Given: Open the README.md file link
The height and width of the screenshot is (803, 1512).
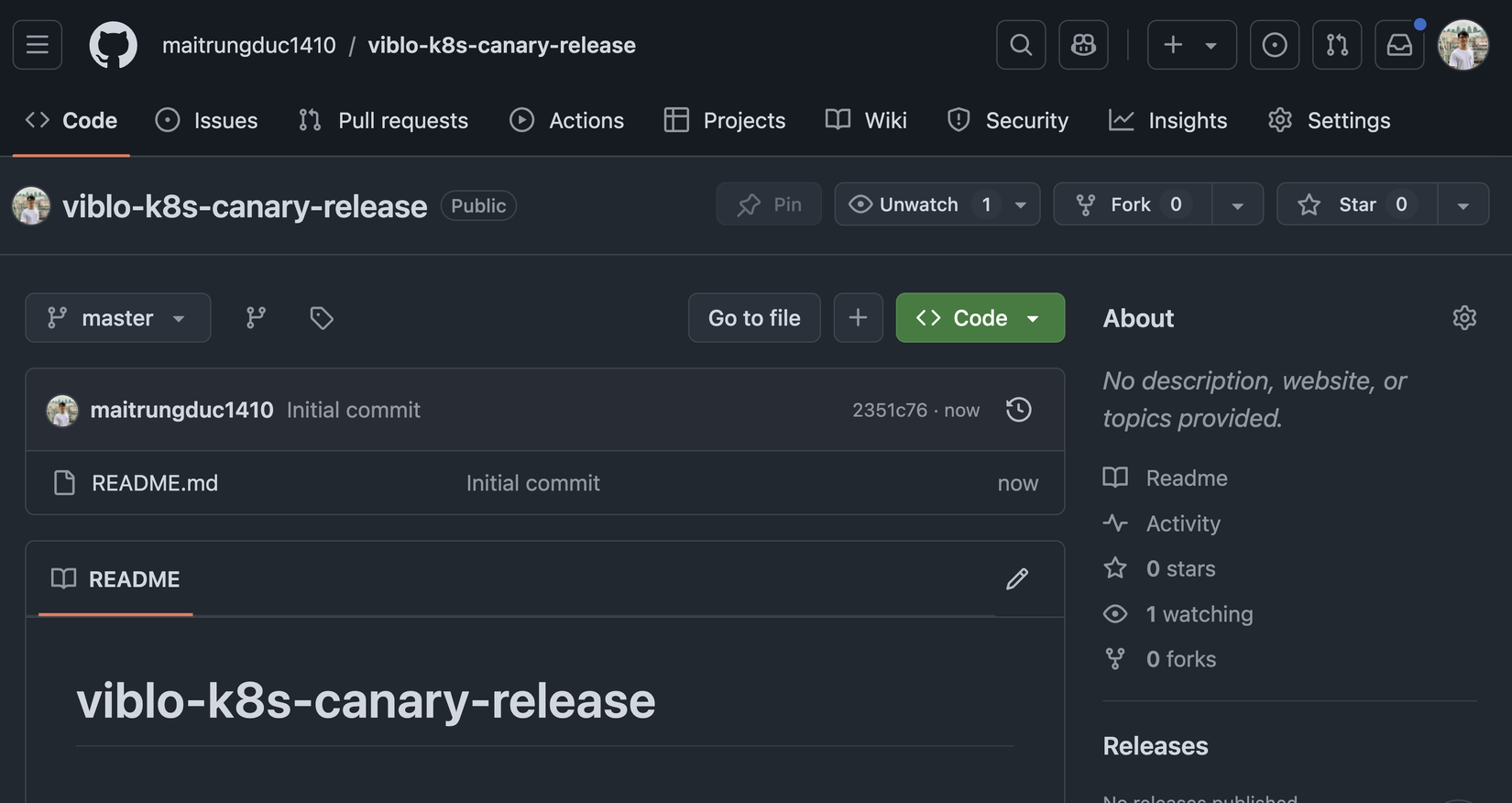Looking at the screenshot, I should coord(155,483).
